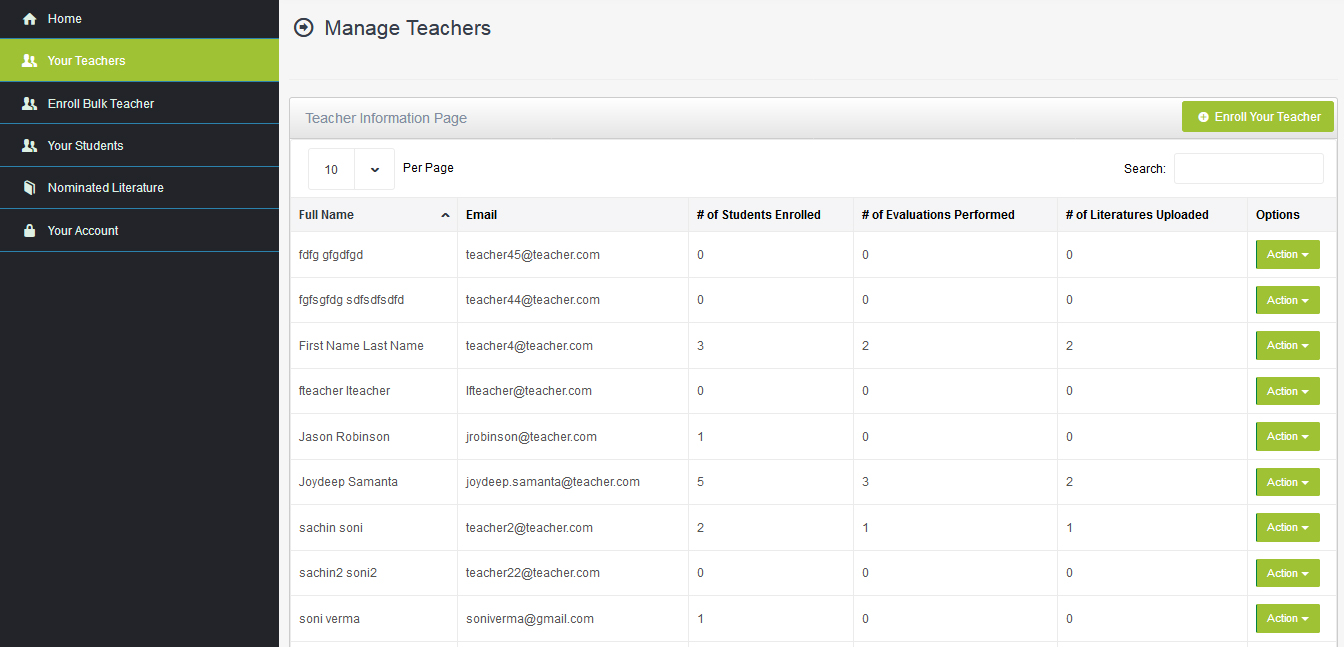Click the name Joydeep Samanta
The width and height of the screenshot is (1344, 647).
click(348, 482)
